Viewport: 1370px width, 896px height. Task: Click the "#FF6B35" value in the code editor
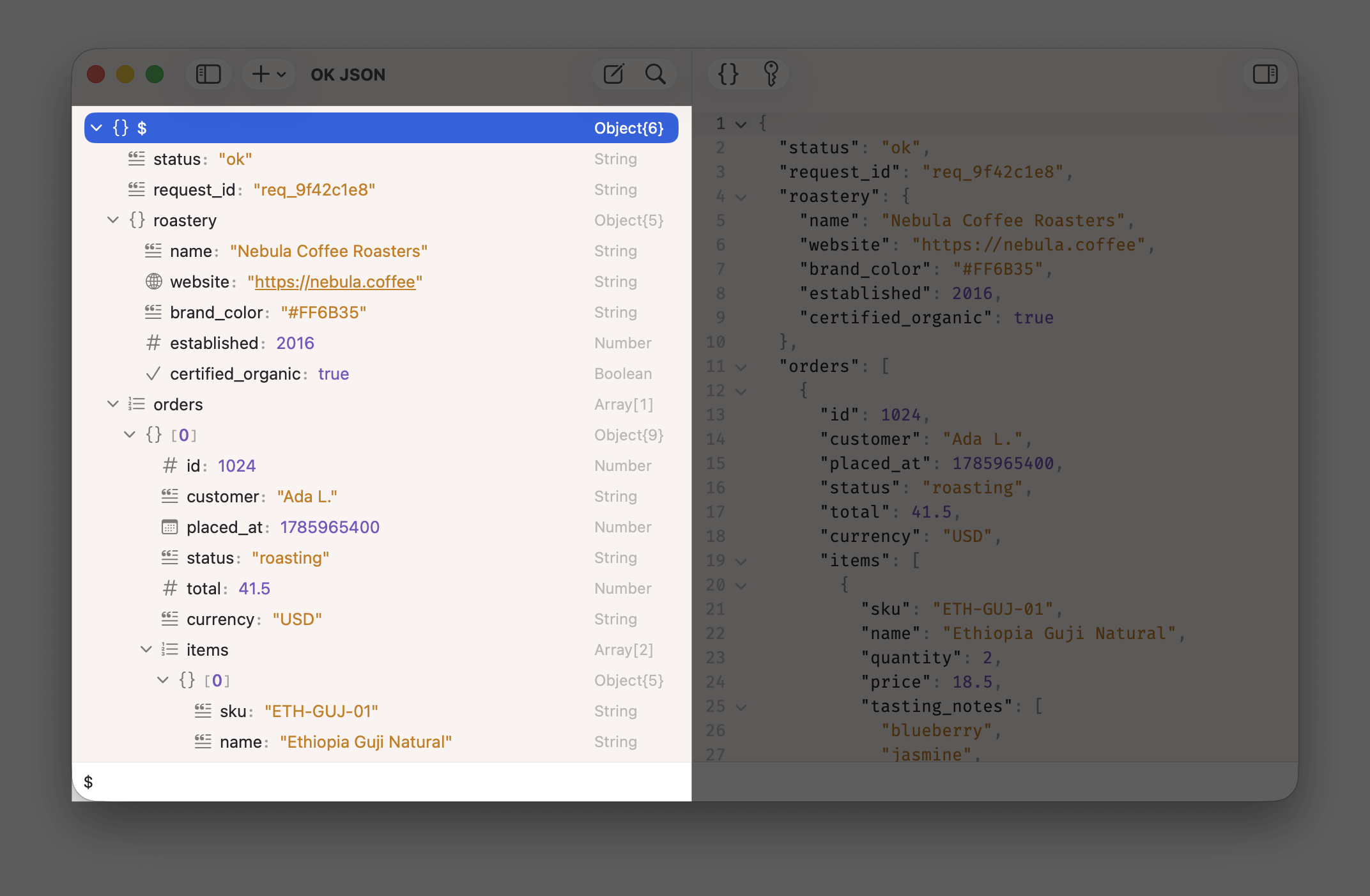(997, 269)
